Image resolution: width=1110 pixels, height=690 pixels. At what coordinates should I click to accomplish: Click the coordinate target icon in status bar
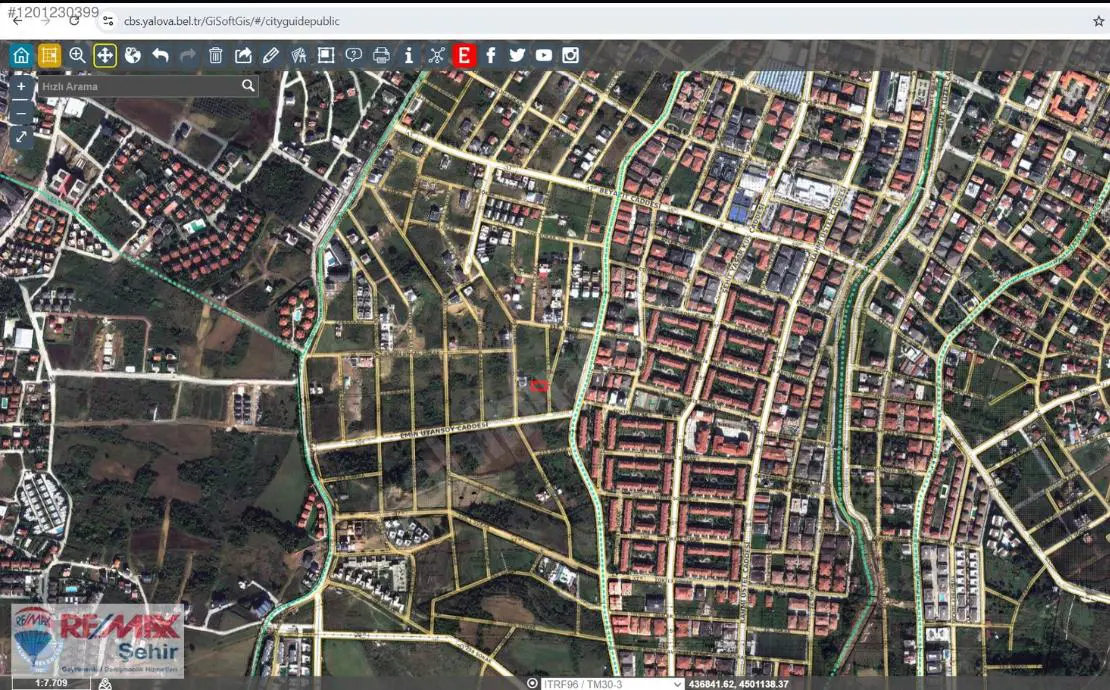(x=532, y=684)
